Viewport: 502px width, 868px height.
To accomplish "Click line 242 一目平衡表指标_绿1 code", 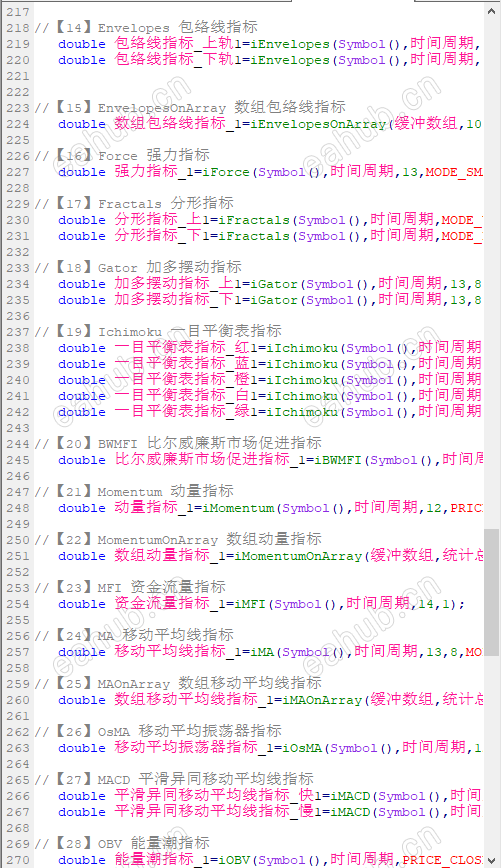I will [270, 412].
